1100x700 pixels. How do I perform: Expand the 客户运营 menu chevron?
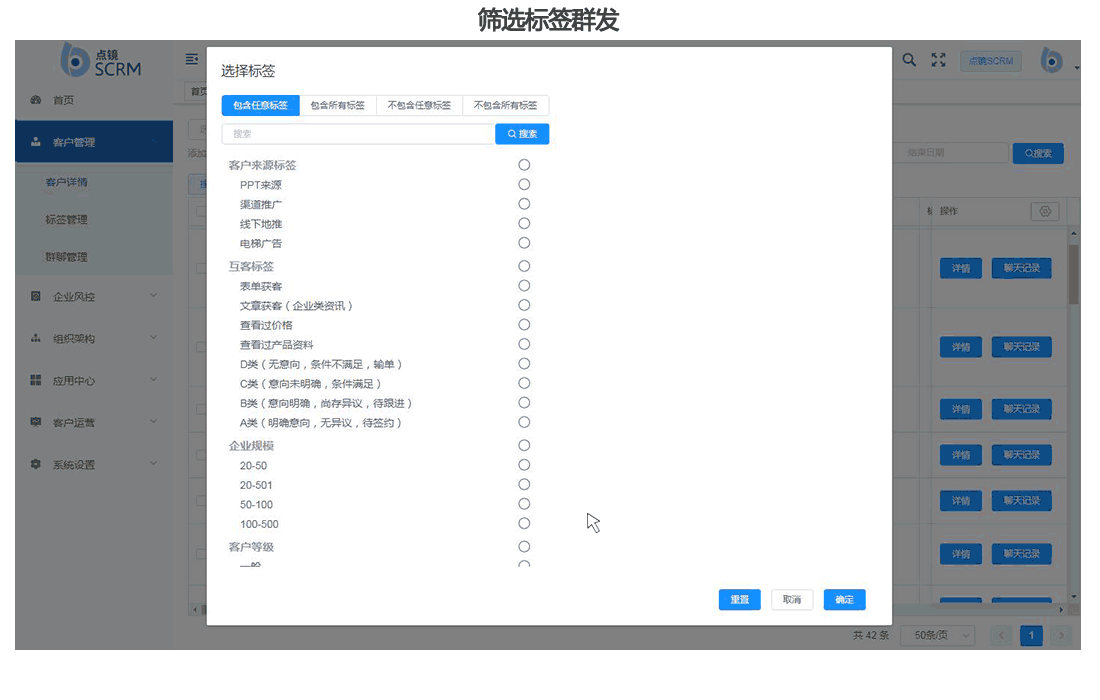tap(154, 422)
